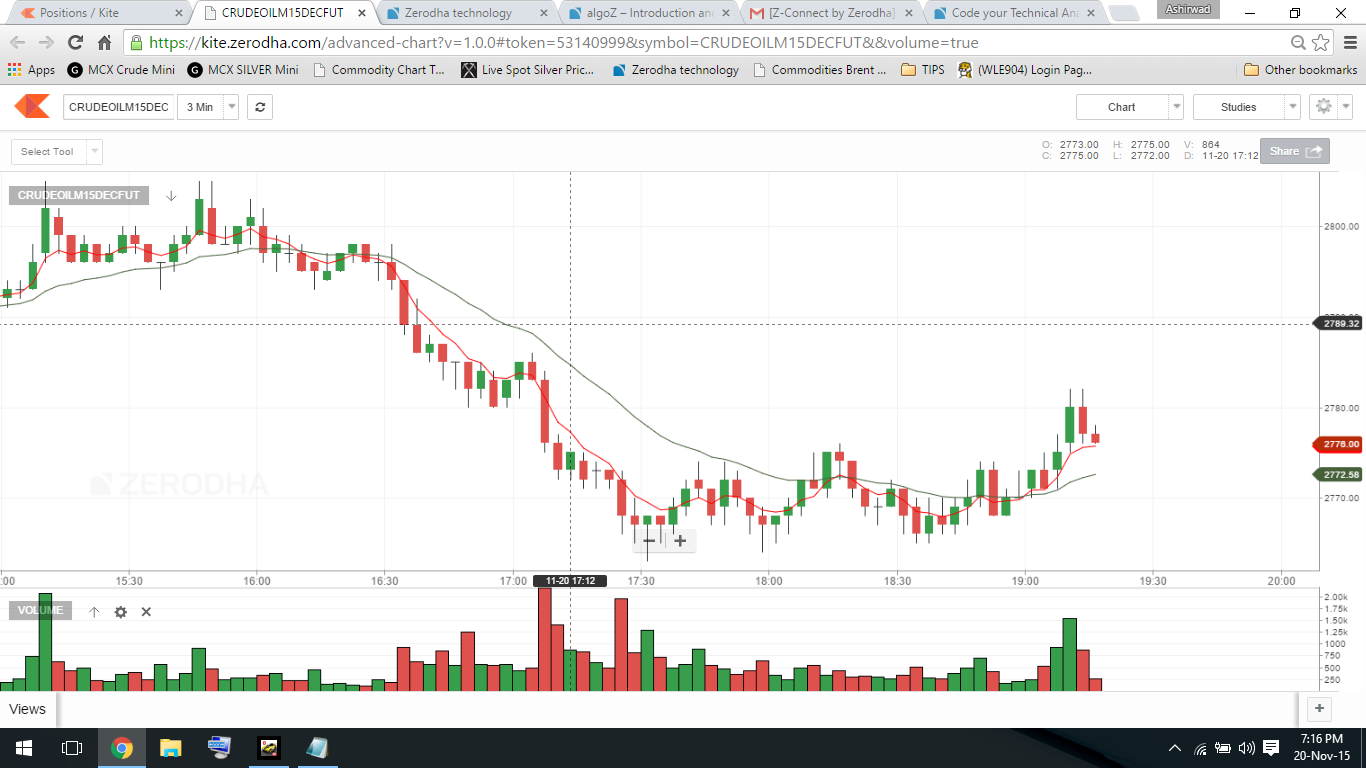
Task: Reload the page in Chrome
Action: [75, 42]
